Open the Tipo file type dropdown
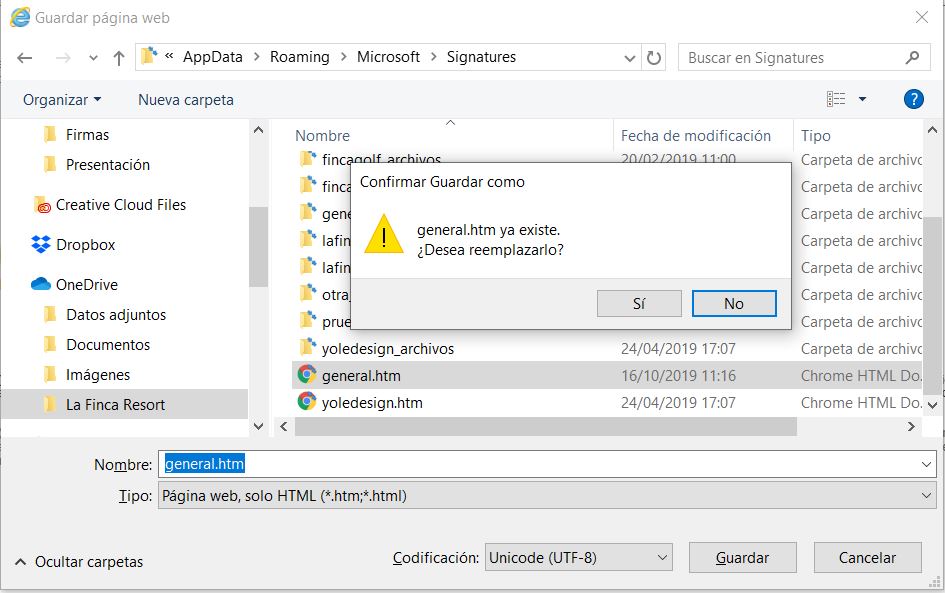Image resolution: width=945 pixels, height=593 pixels. coord(546,496)
